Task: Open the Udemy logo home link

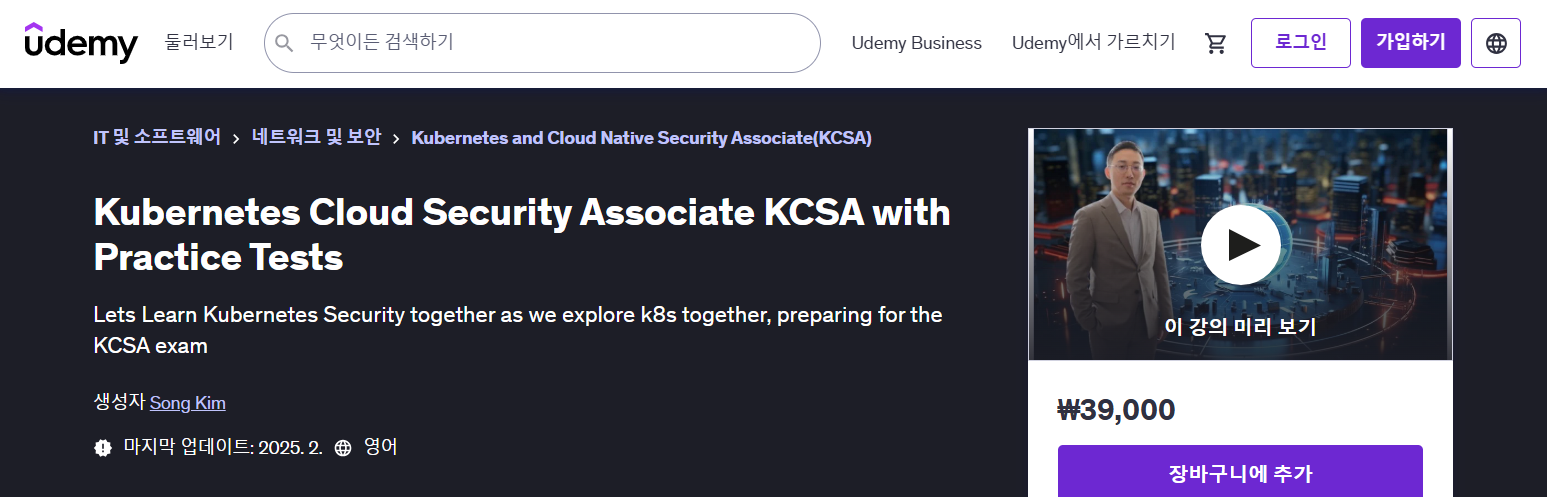Action: [81, 43]
